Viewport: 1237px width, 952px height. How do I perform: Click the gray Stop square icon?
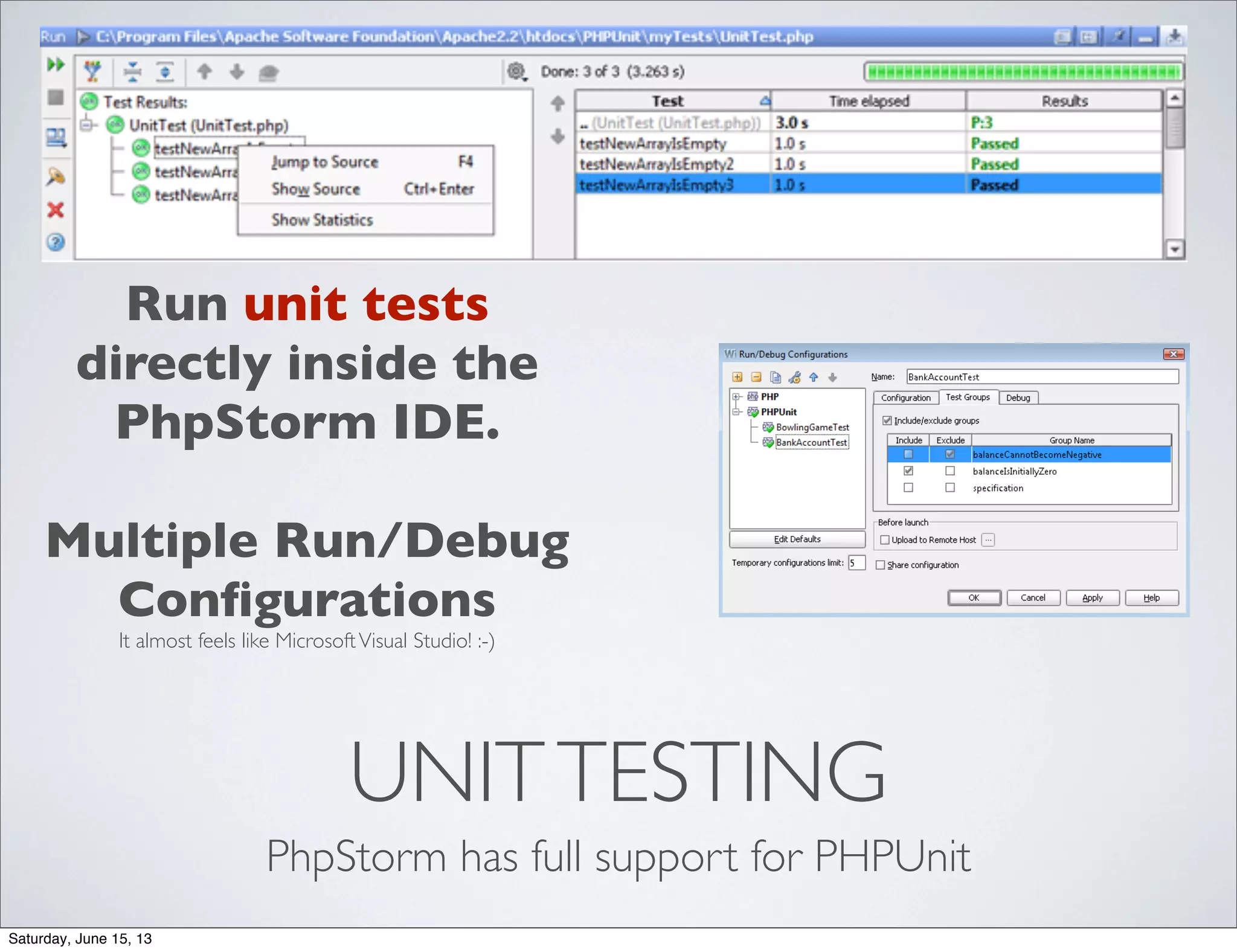pyautogui.click(x=56, y=97)
